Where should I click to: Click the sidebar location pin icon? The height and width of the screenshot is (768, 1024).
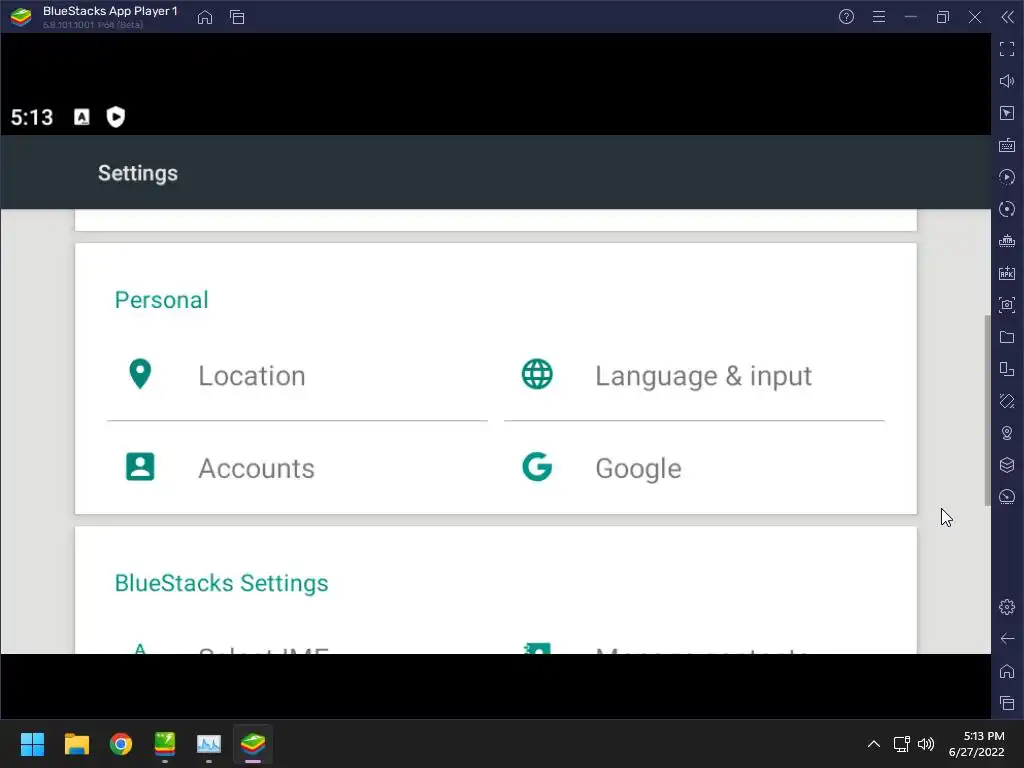[1007, 433]
